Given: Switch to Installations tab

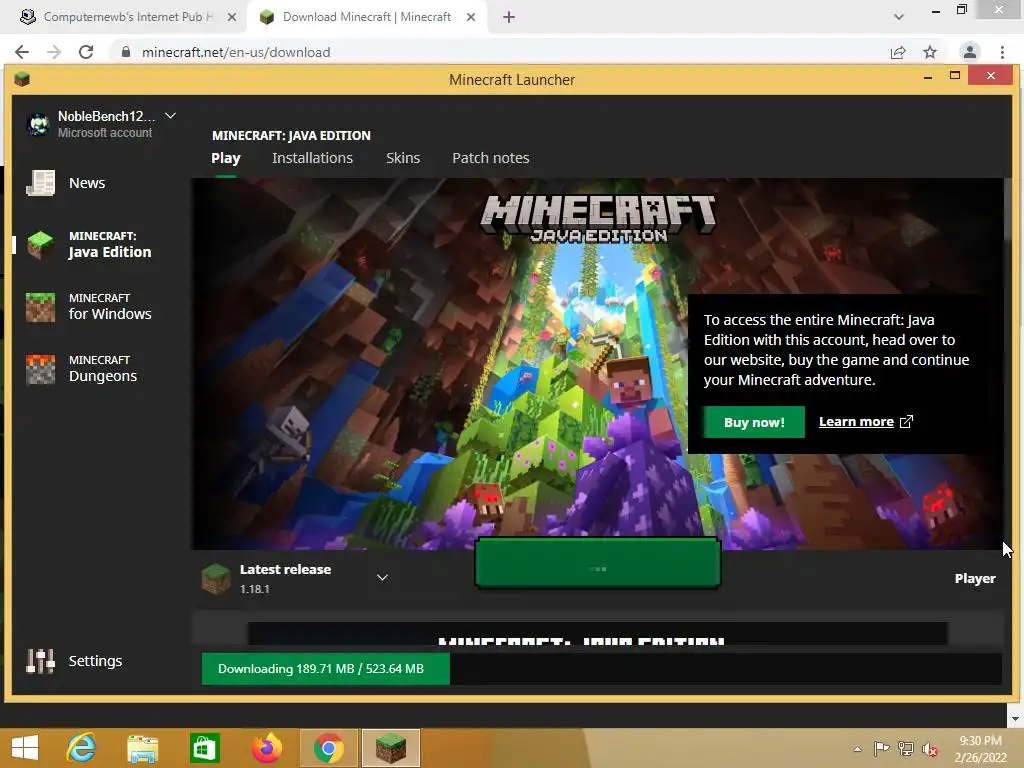Looking at the screenshot, I should (x=312, y=158).
